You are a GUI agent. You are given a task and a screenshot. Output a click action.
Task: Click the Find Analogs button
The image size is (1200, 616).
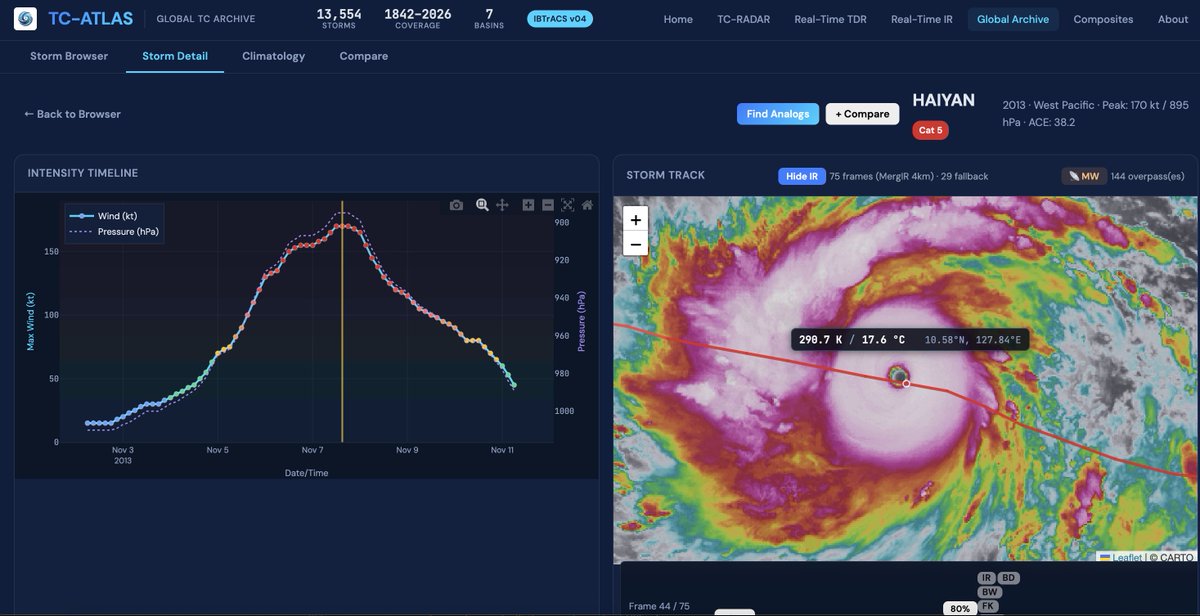coord(778,114)
